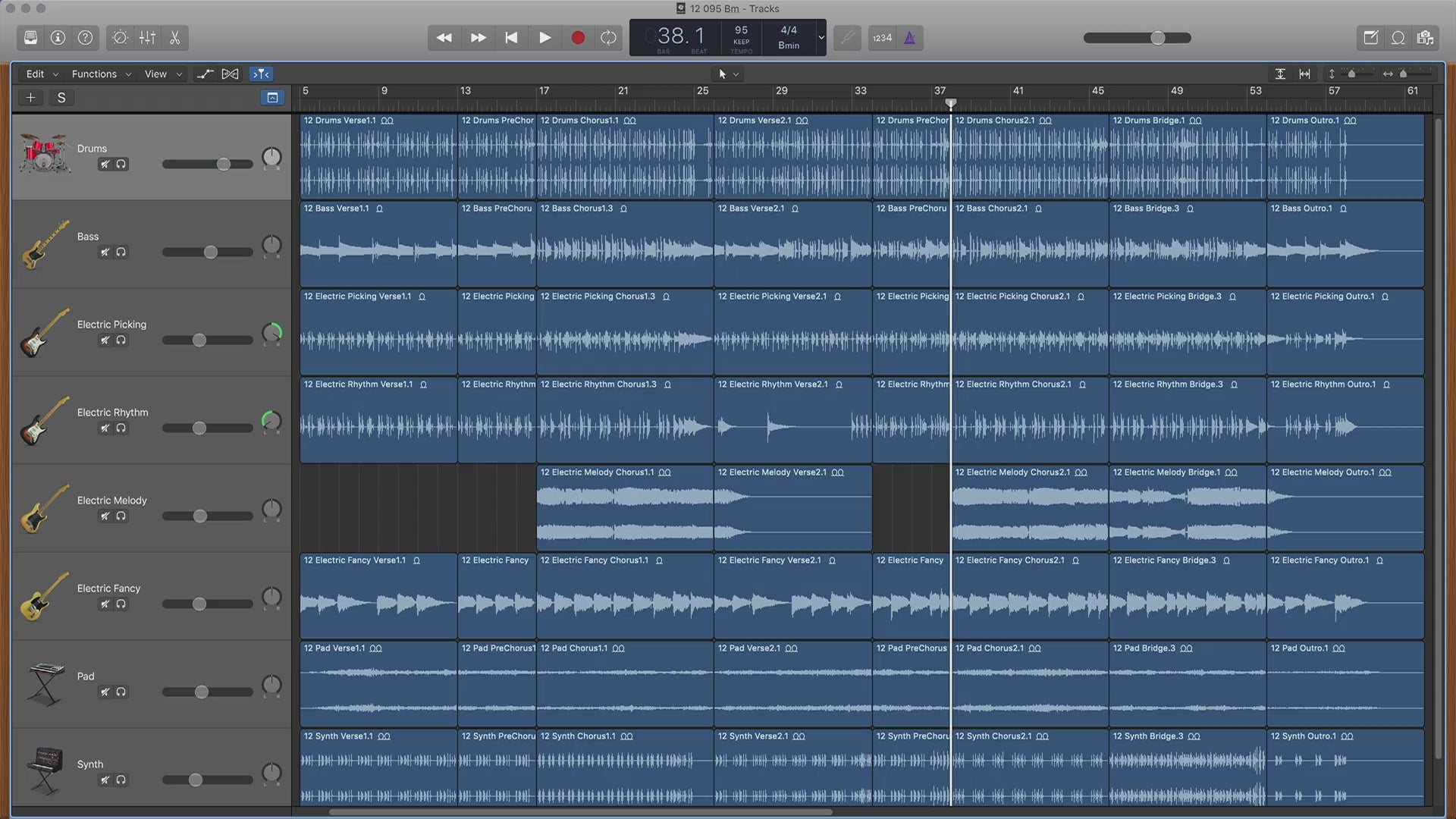
Task: Select the Bass guitar track icon
Action: 45,244
